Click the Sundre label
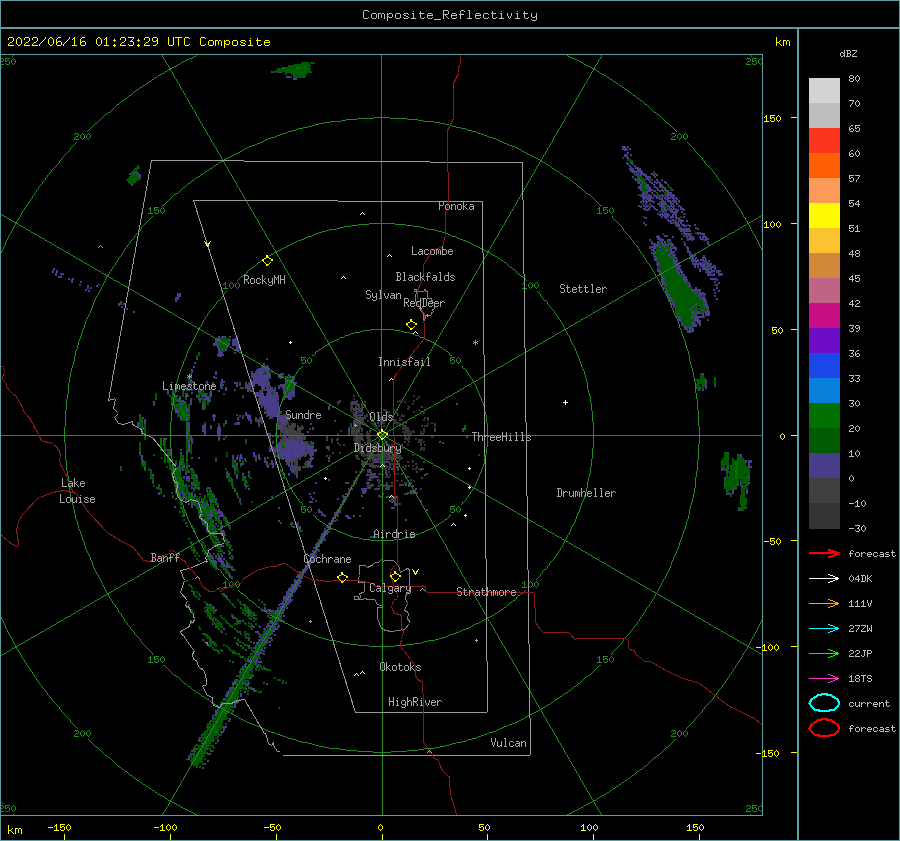The image size is (900, 841). [x=303, y=414]
